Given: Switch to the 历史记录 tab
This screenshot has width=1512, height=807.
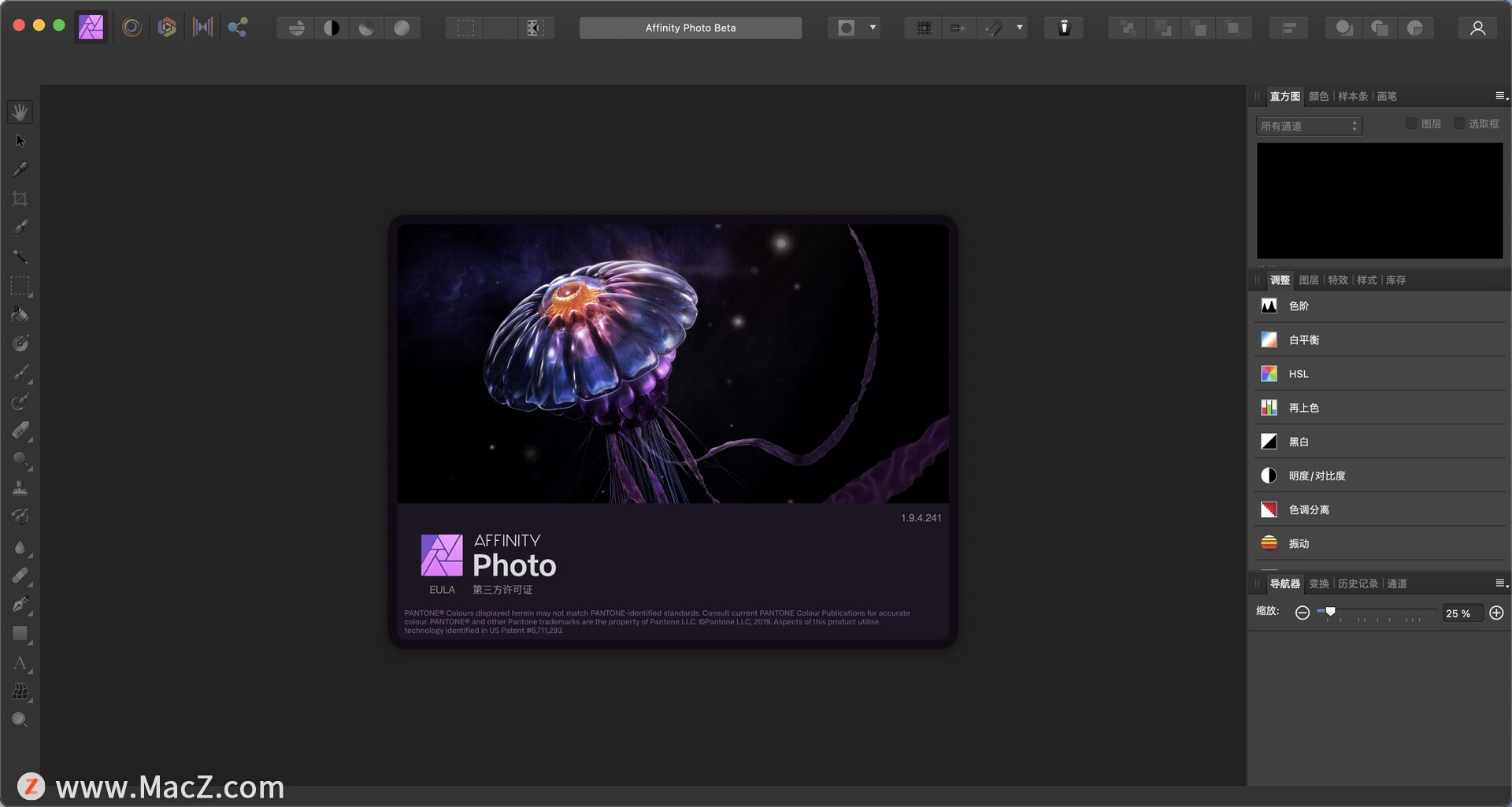Looking at the screenshot, I should tap(1357, 583).
